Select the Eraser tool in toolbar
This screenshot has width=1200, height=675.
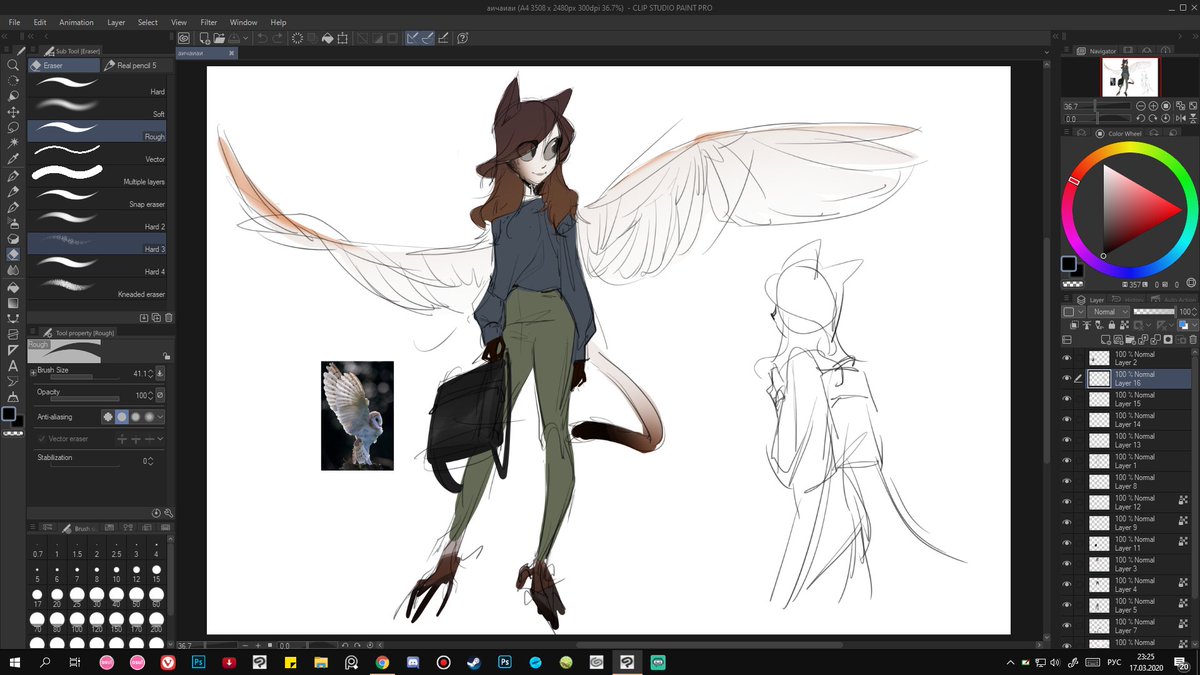pos(14,254)
